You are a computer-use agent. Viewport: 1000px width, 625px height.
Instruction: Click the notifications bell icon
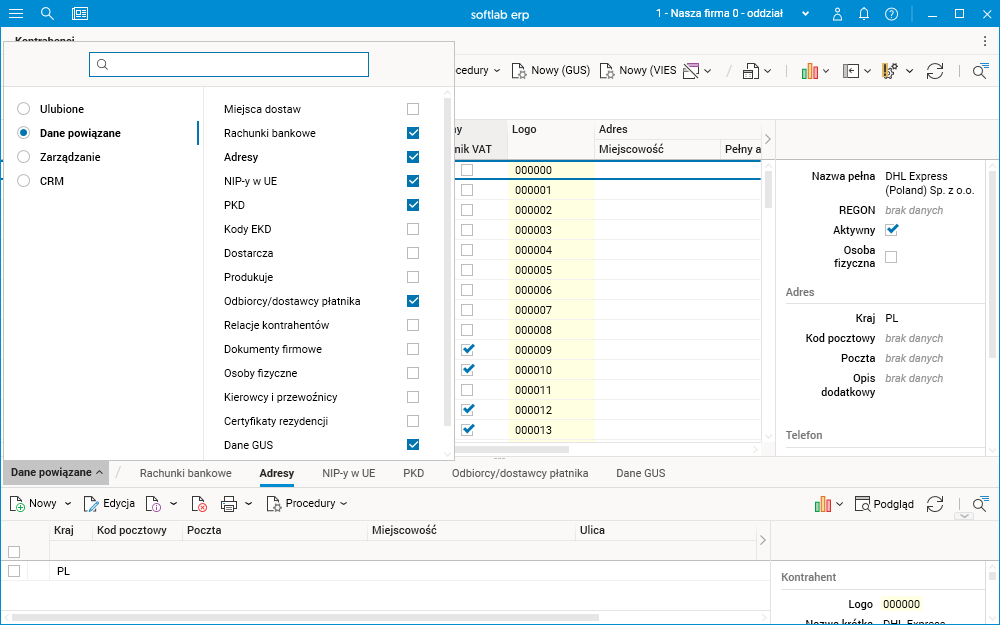(864, 14)
